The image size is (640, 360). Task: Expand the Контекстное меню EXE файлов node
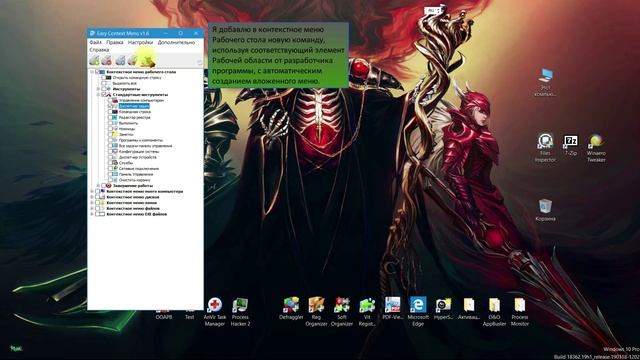(92, 214)
